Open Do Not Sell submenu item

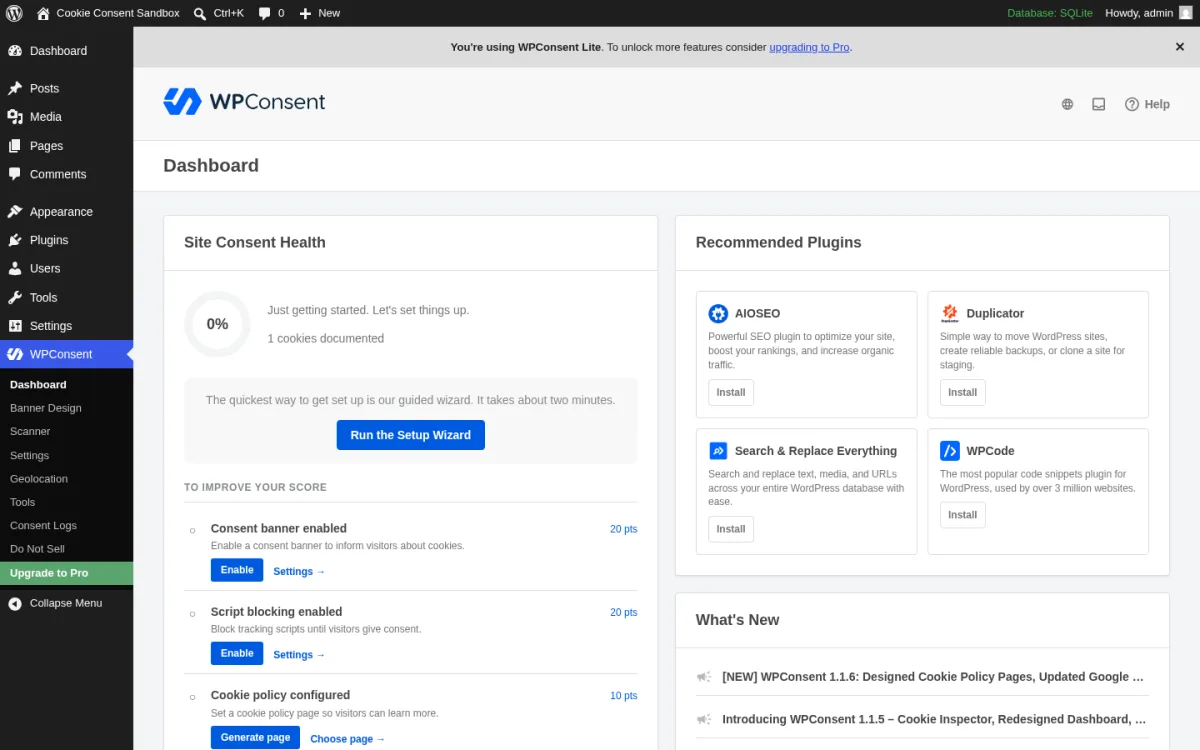pos(37,548)
